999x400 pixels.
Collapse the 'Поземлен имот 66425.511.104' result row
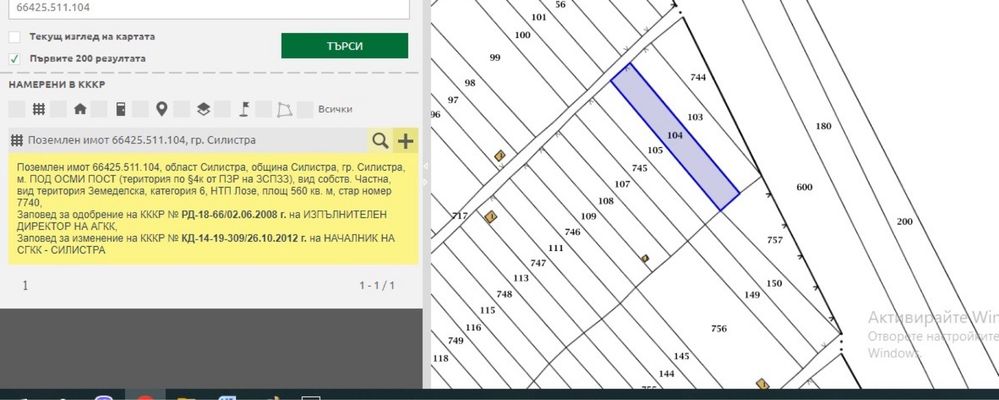click(x=189, y=141)
